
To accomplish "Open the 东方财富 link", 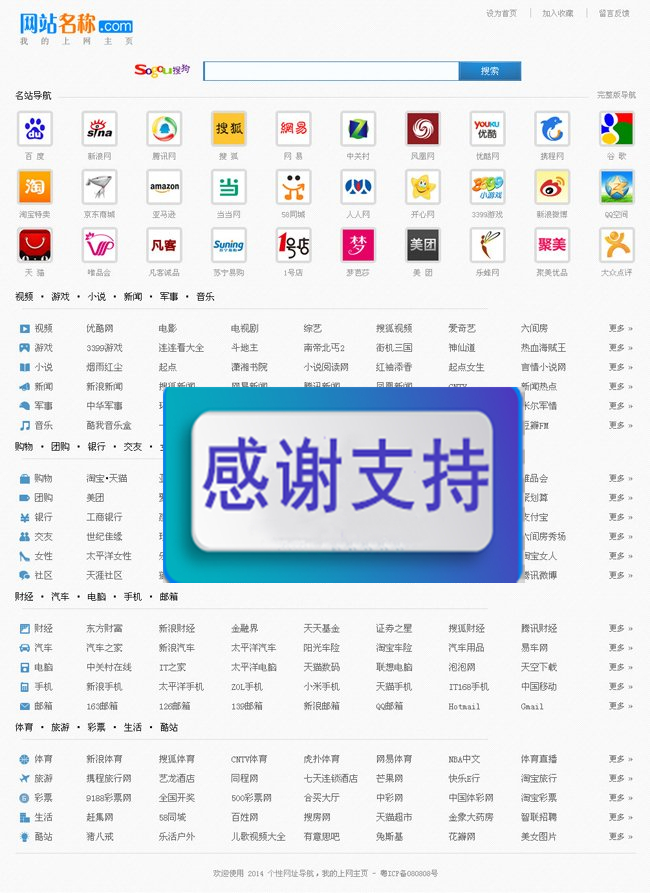I will pos(104,628).
